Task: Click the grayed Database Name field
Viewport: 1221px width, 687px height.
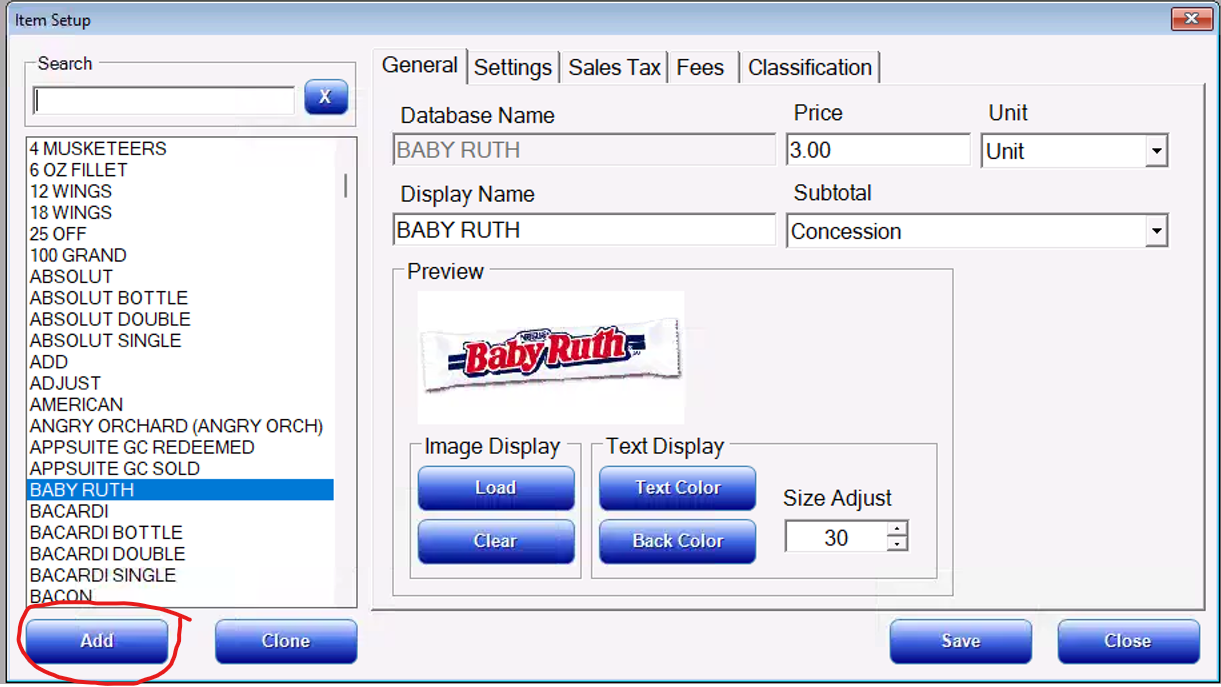Action: click(x=584, y=150)
